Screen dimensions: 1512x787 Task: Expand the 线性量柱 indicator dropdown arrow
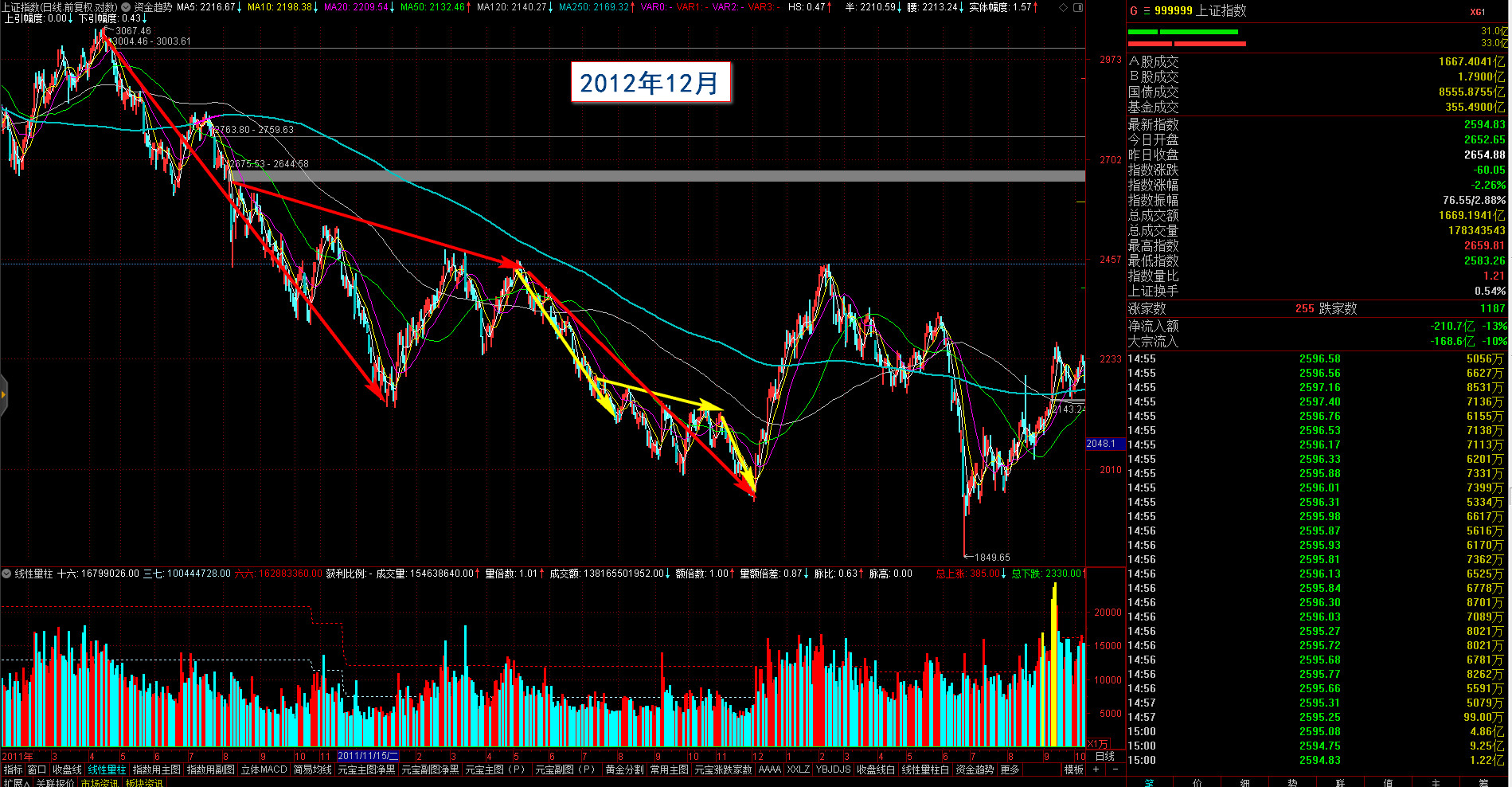click(x=6, y=574)
